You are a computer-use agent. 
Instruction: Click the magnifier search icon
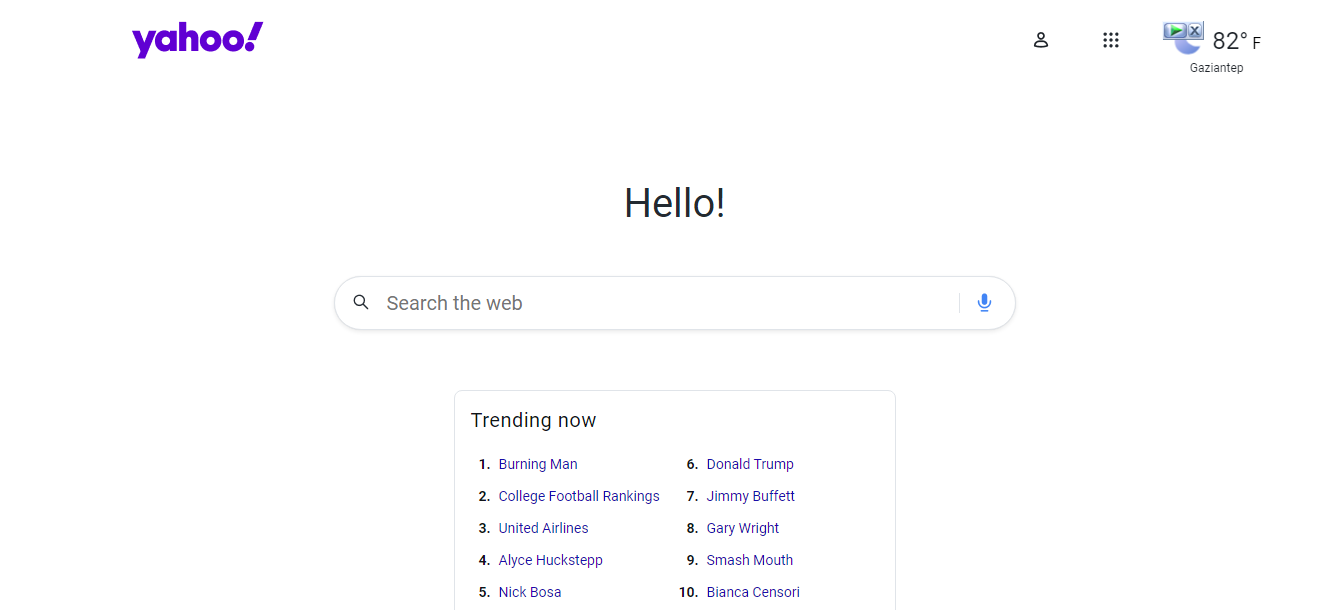pos(361,302)
